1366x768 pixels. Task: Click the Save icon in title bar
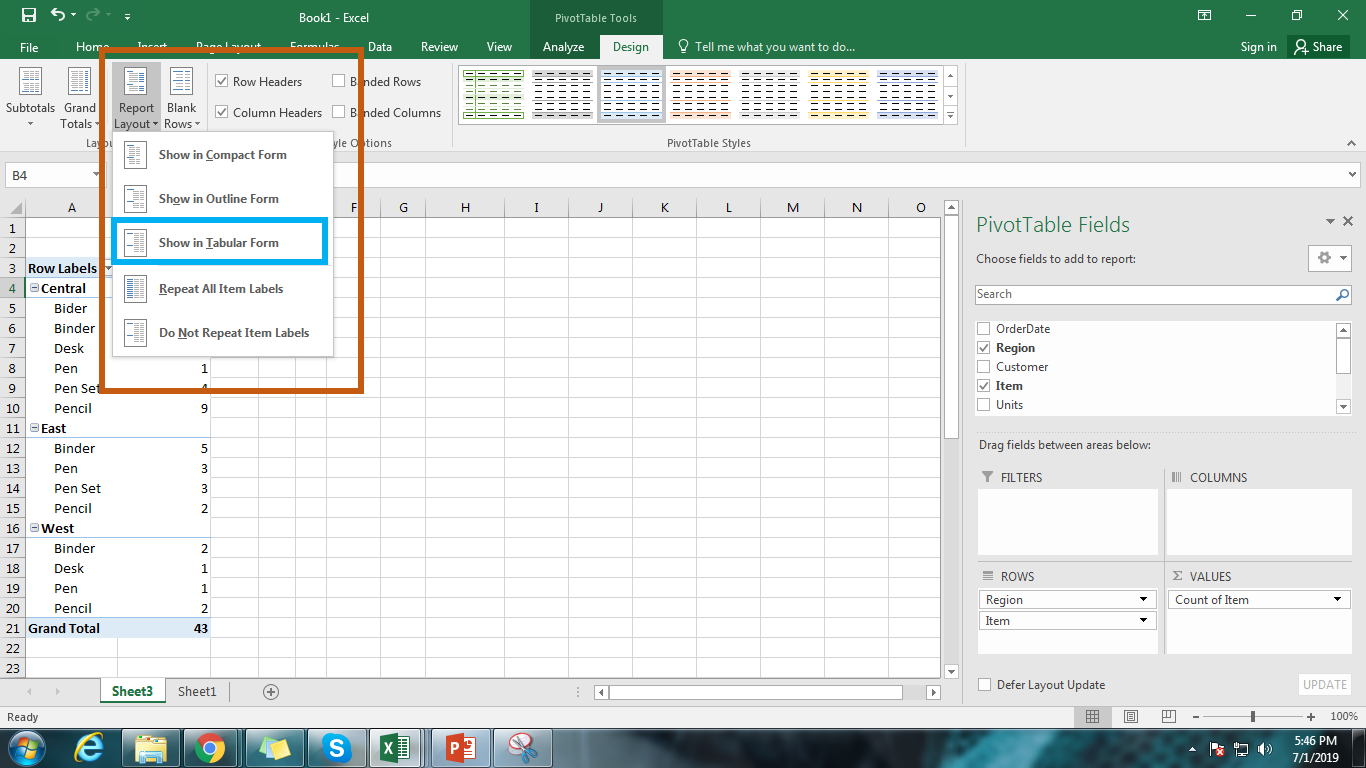[29, 16]
